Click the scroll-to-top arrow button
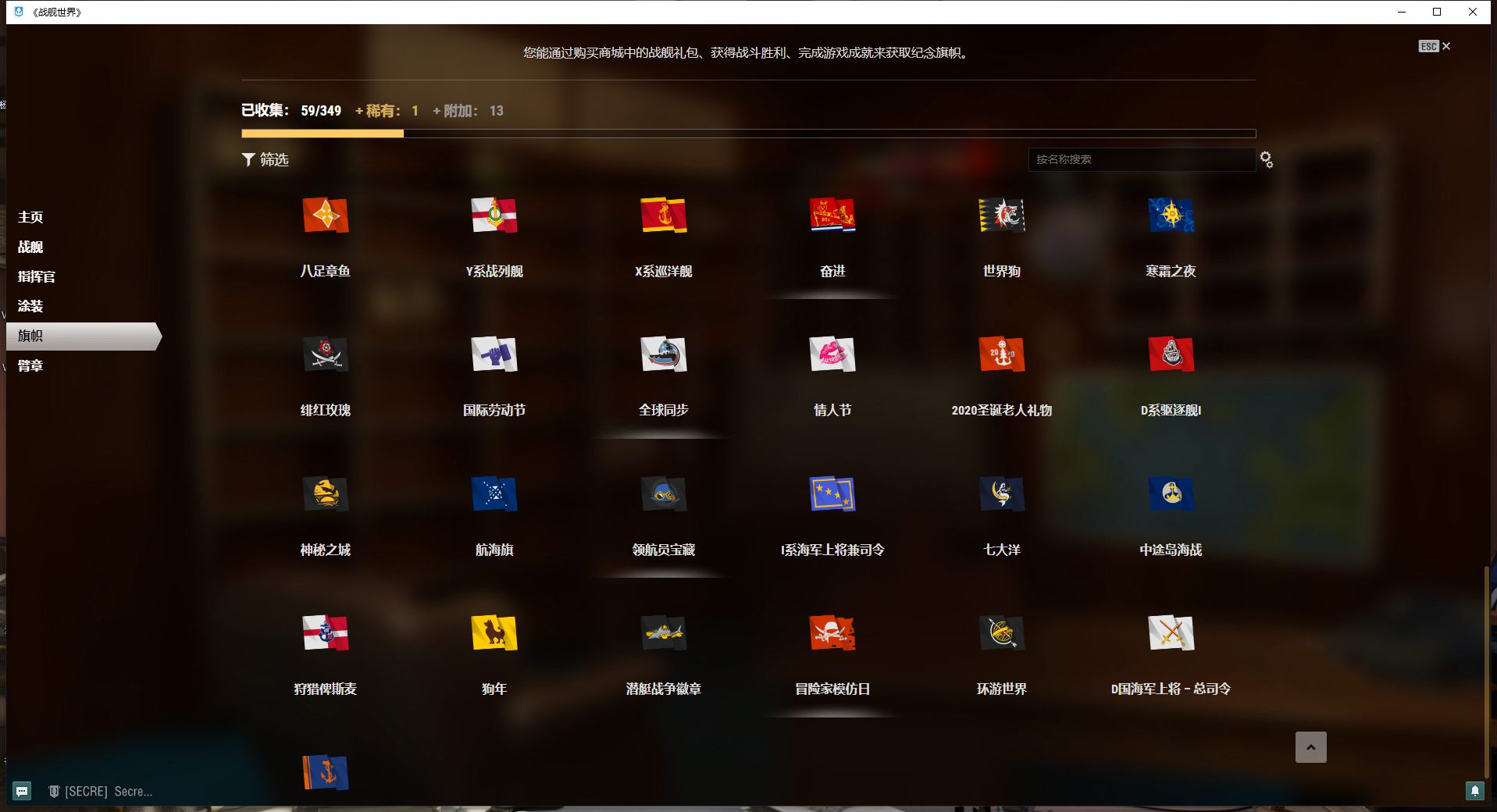 (1310, 747)
